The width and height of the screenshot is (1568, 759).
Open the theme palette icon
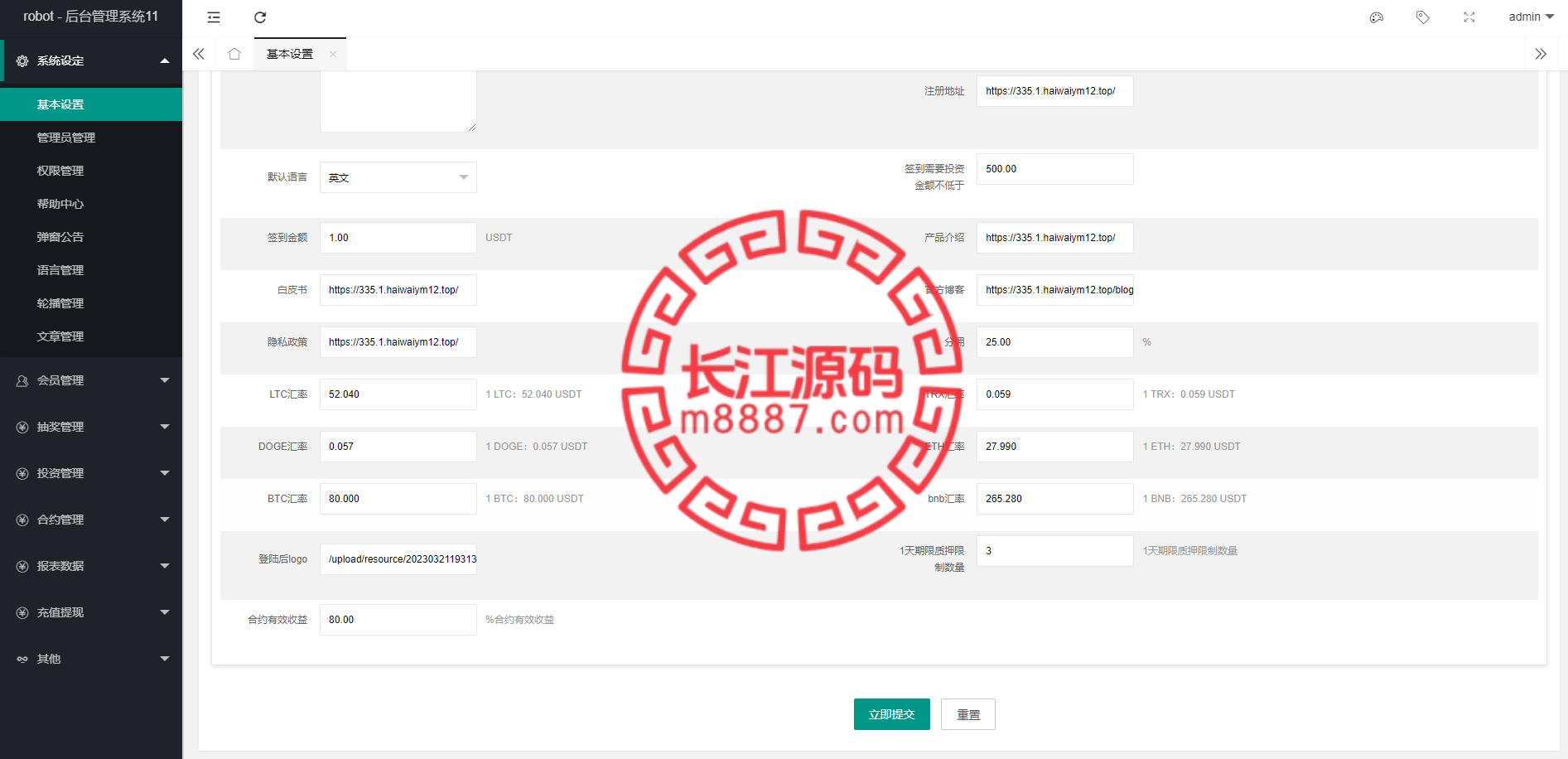(1377, 17)
